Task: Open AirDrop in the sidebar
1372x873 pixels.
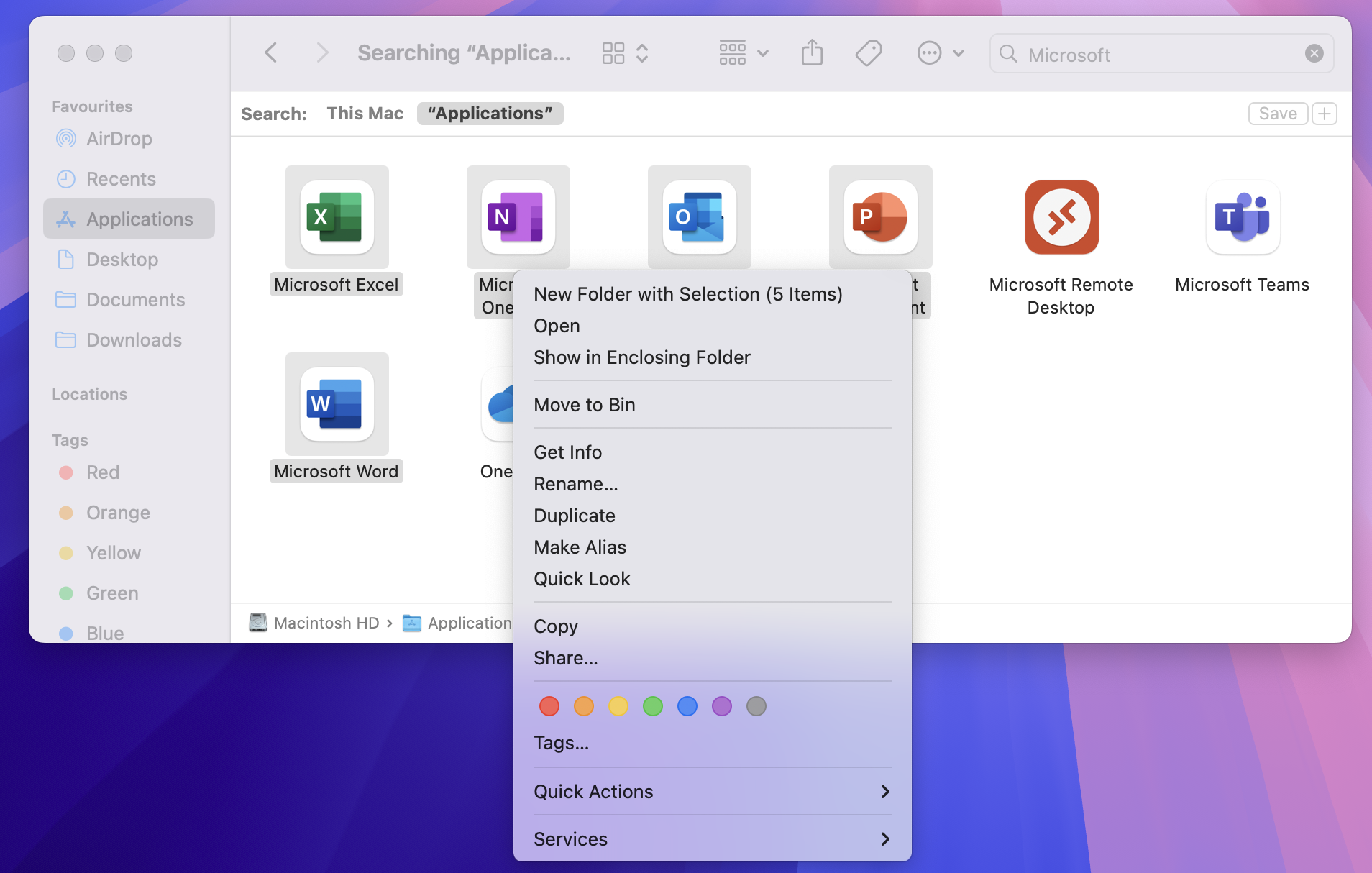Action: click(x=129, y=139)
